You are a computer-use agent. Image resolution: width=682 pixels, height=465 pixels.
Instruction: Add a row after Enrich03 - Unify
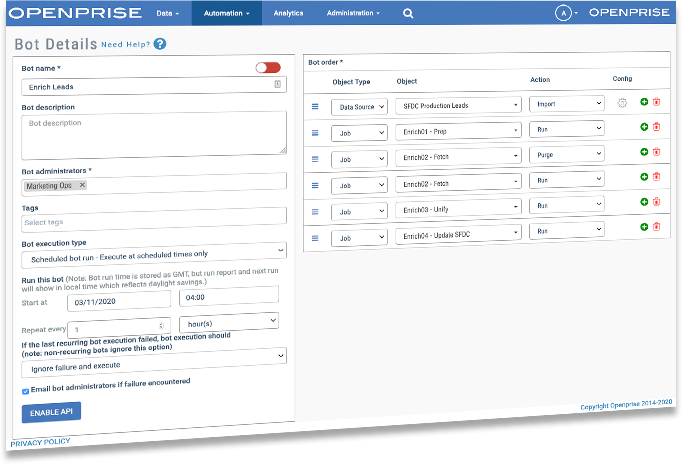(644, 202)
